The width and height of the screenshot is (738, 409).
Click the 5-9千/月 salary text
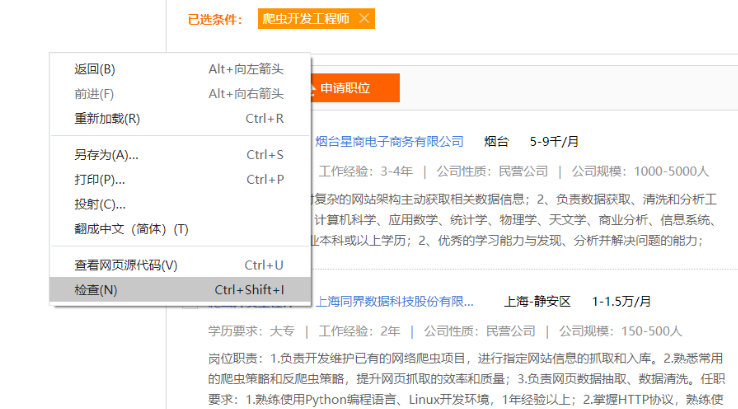554,141
